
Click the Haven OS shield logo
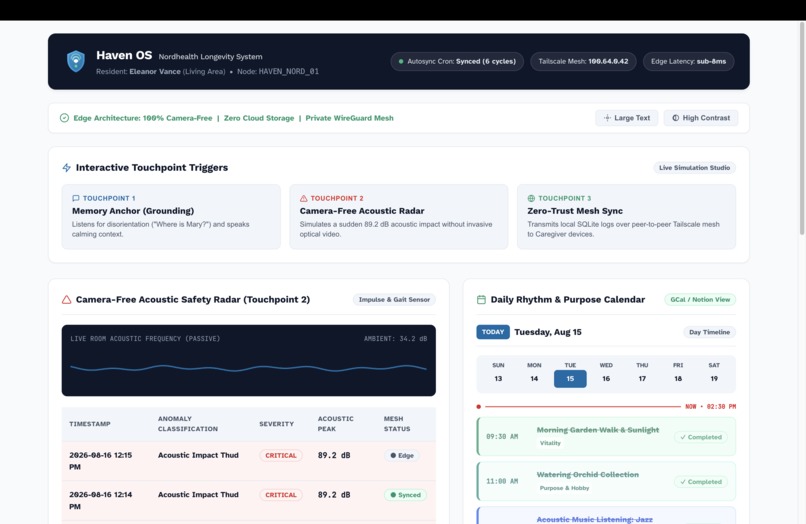point(76,61)
